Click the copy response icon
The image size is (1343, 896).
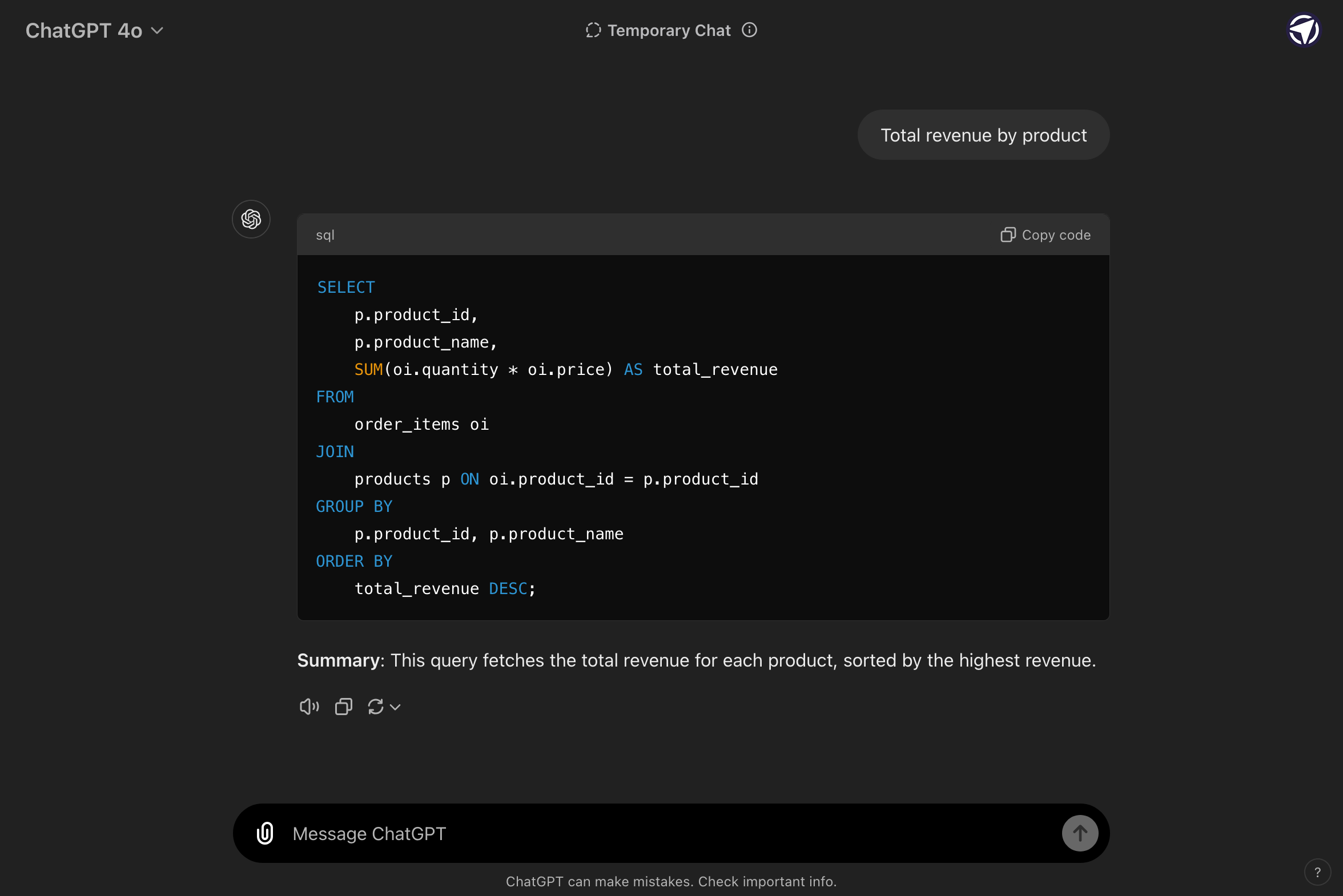point(343,706)
